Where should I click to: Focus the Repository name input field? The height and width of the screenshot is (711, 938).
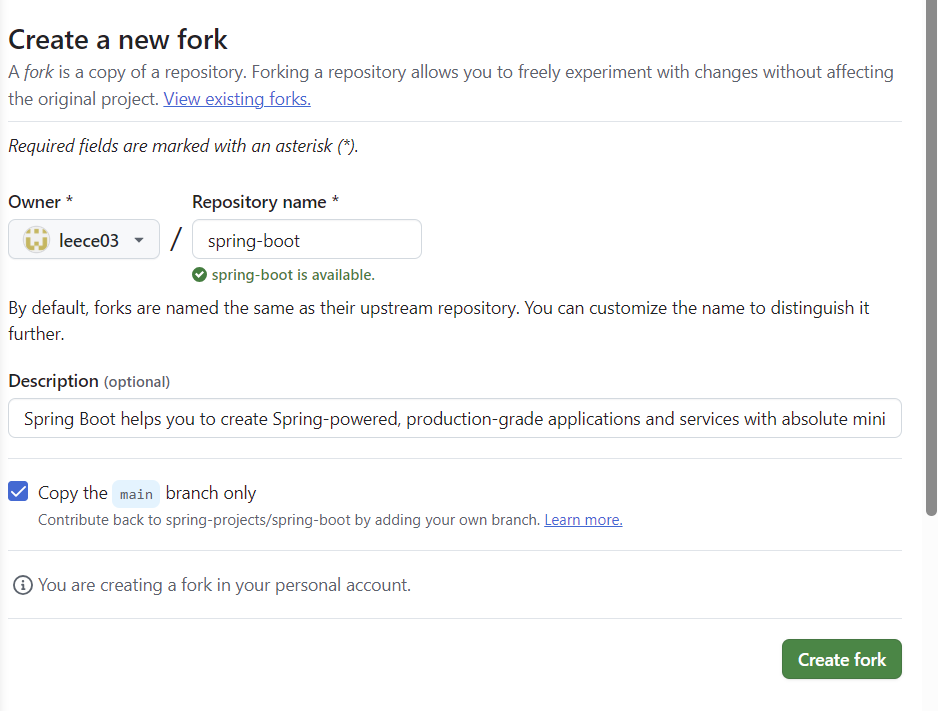[x=306, y=240]
